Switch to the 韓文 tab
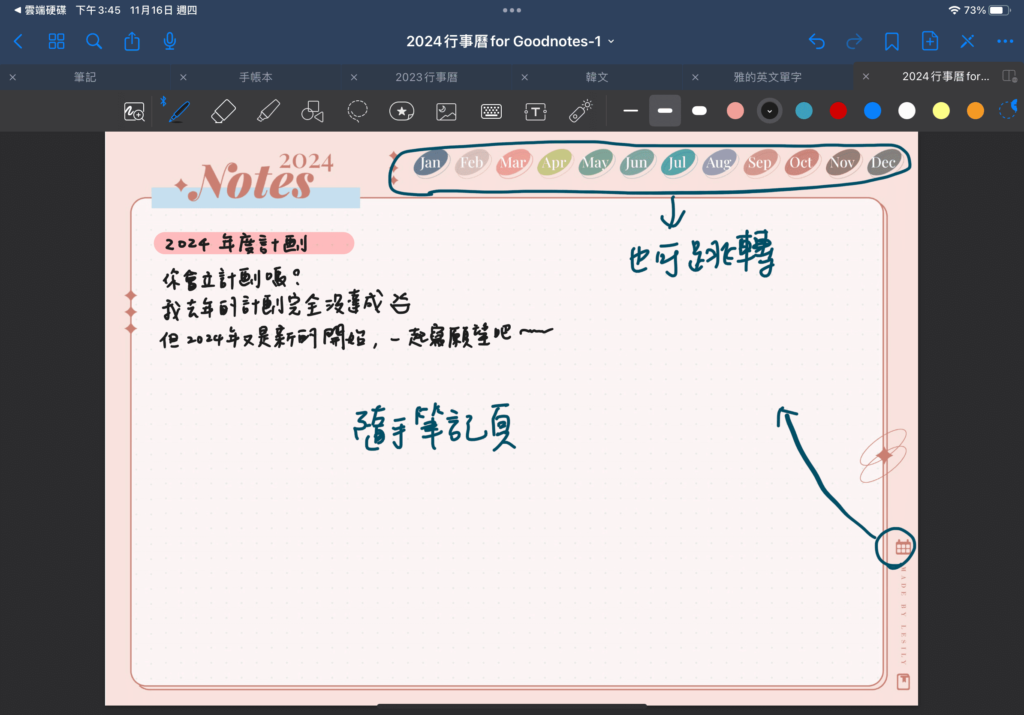This screenshot has width=1024, height=715. pos(597,77)
